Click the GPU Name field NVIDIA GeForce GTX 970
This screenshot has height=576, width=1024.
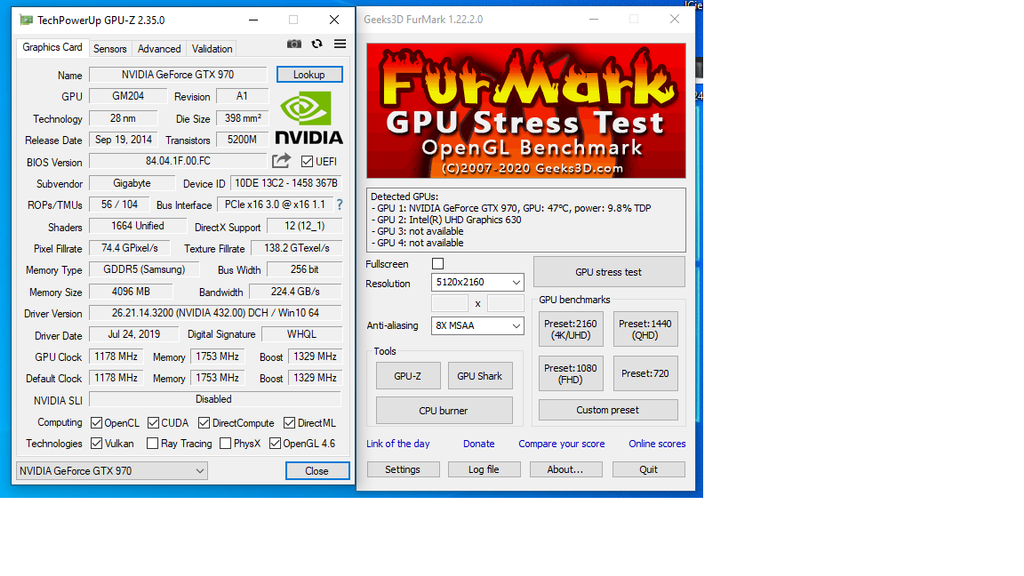pyautogui.click(x=178, y=74)
